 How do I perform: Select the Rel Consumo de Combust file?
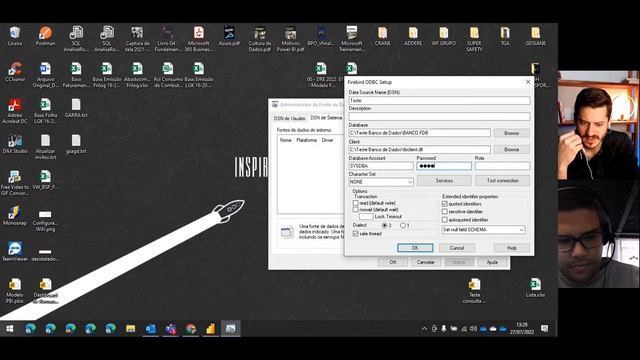(168, 75)
